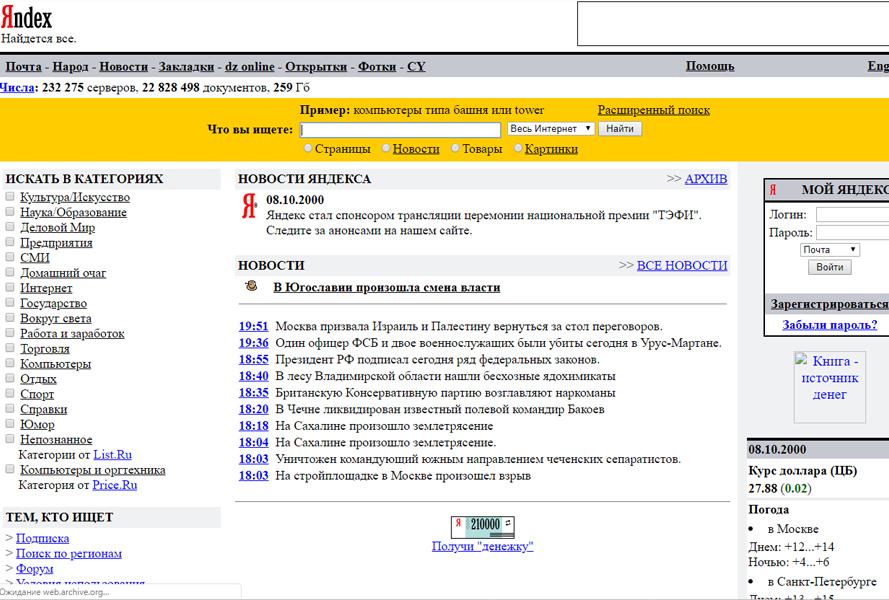889x600 pixels.
Task: Check the Культура/Искусство category checkbox
Action: (x=10, y=197)
